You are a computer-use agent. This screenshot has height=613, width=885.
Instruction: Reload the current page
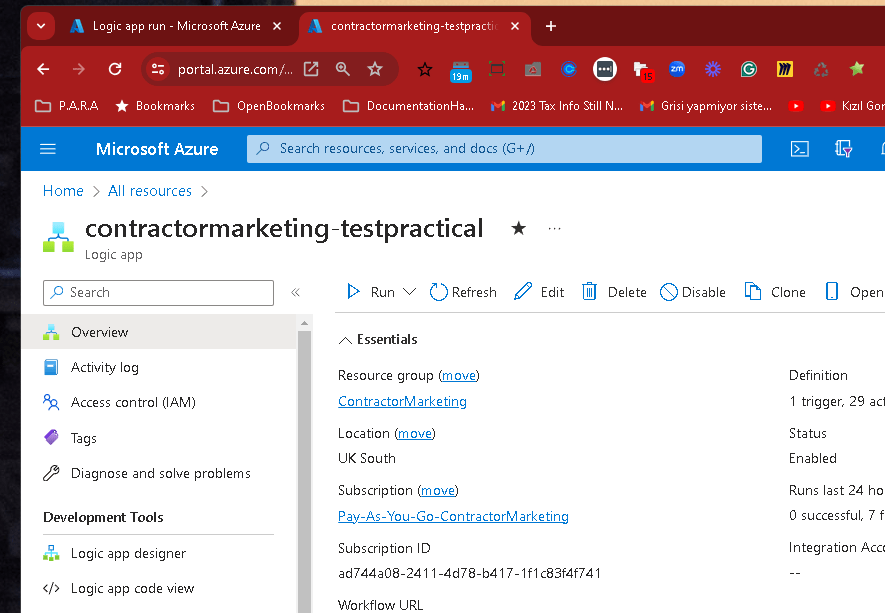tap(115, 69)
